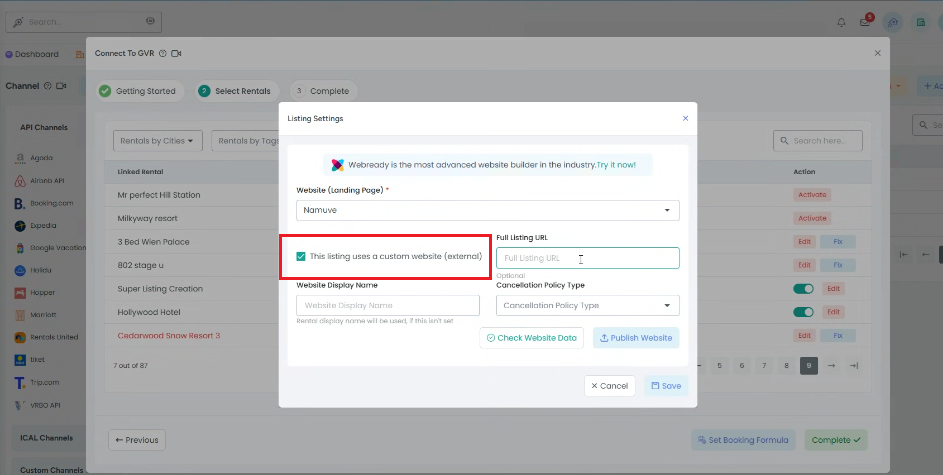Jump to the last page arrow
This screenshot has height=475, width=943.
coord(853,366)
